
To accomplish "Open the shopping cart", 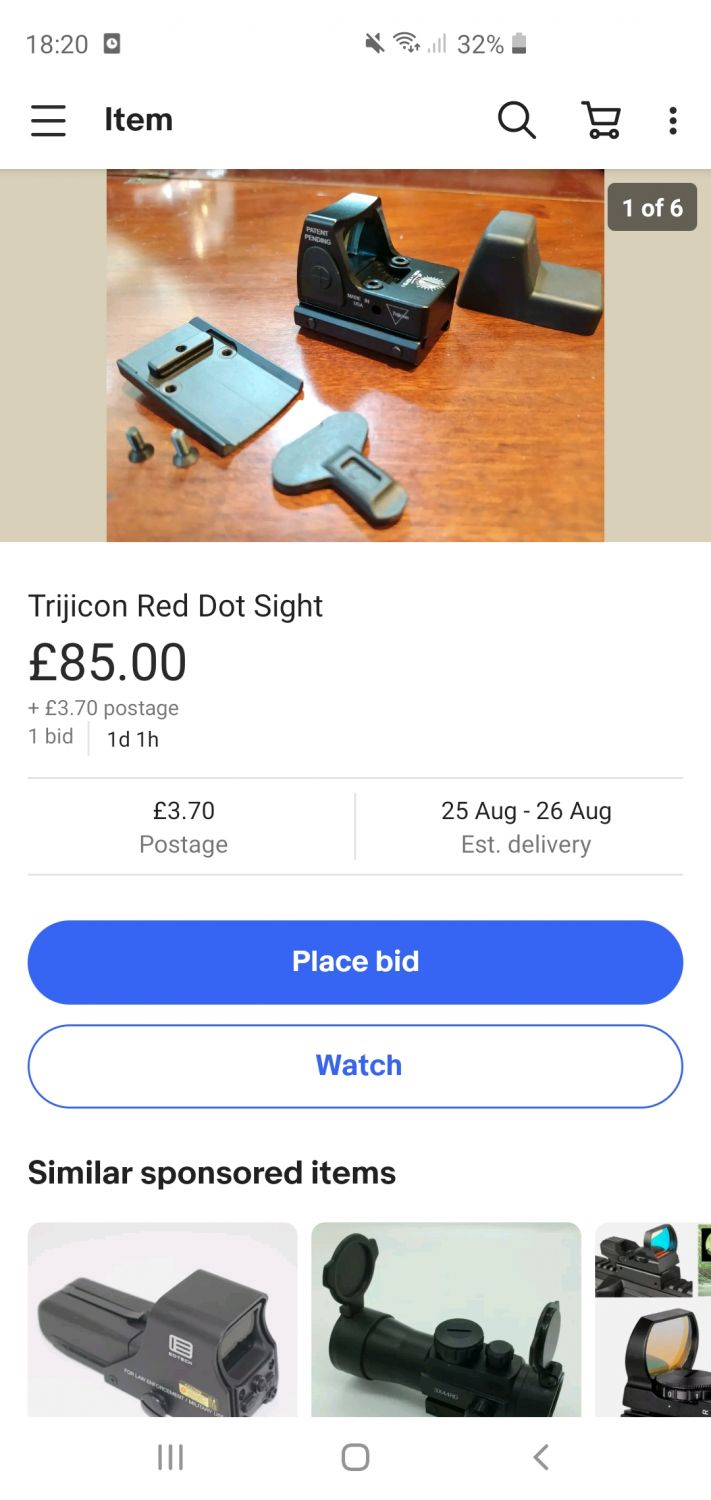I will click(x=601, y=121).
